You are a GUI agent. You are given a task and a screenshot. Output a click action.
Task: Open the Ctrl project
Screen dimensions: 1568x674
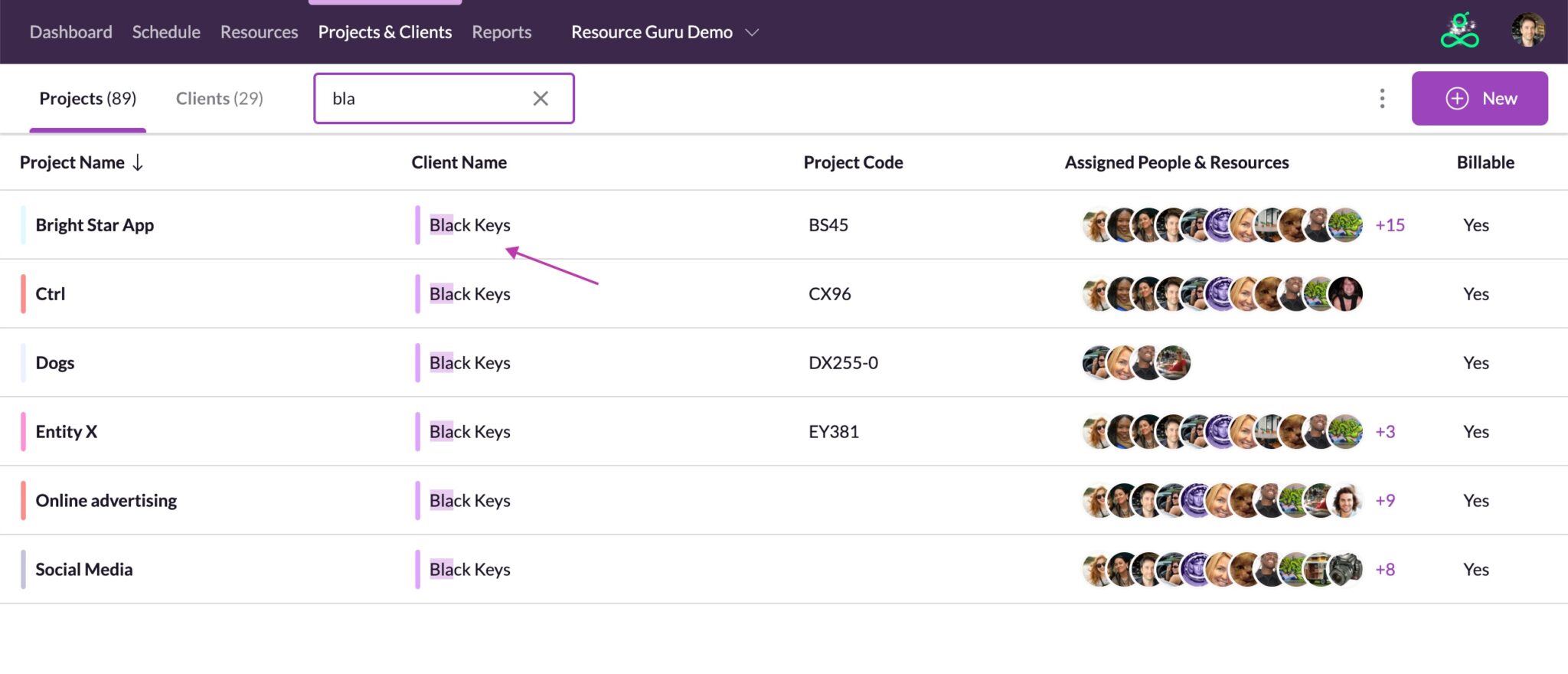51,294
